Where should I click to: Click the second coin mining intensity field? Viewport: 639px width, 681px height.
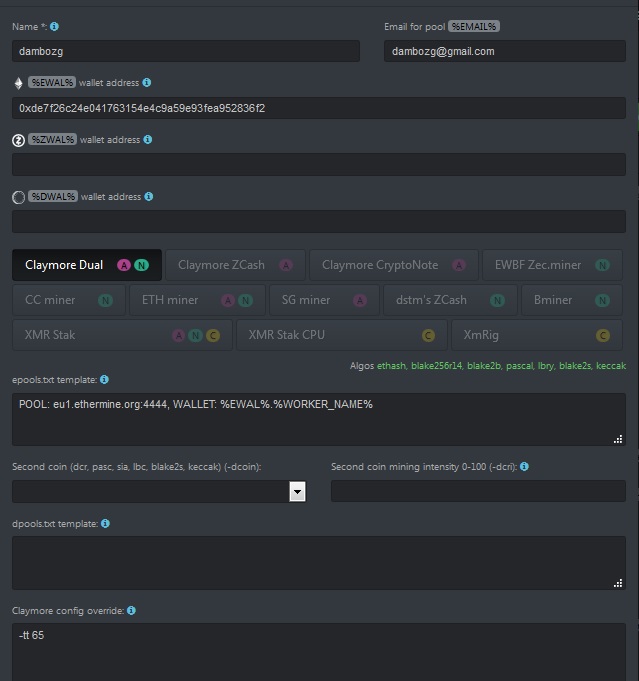point(478,491)
